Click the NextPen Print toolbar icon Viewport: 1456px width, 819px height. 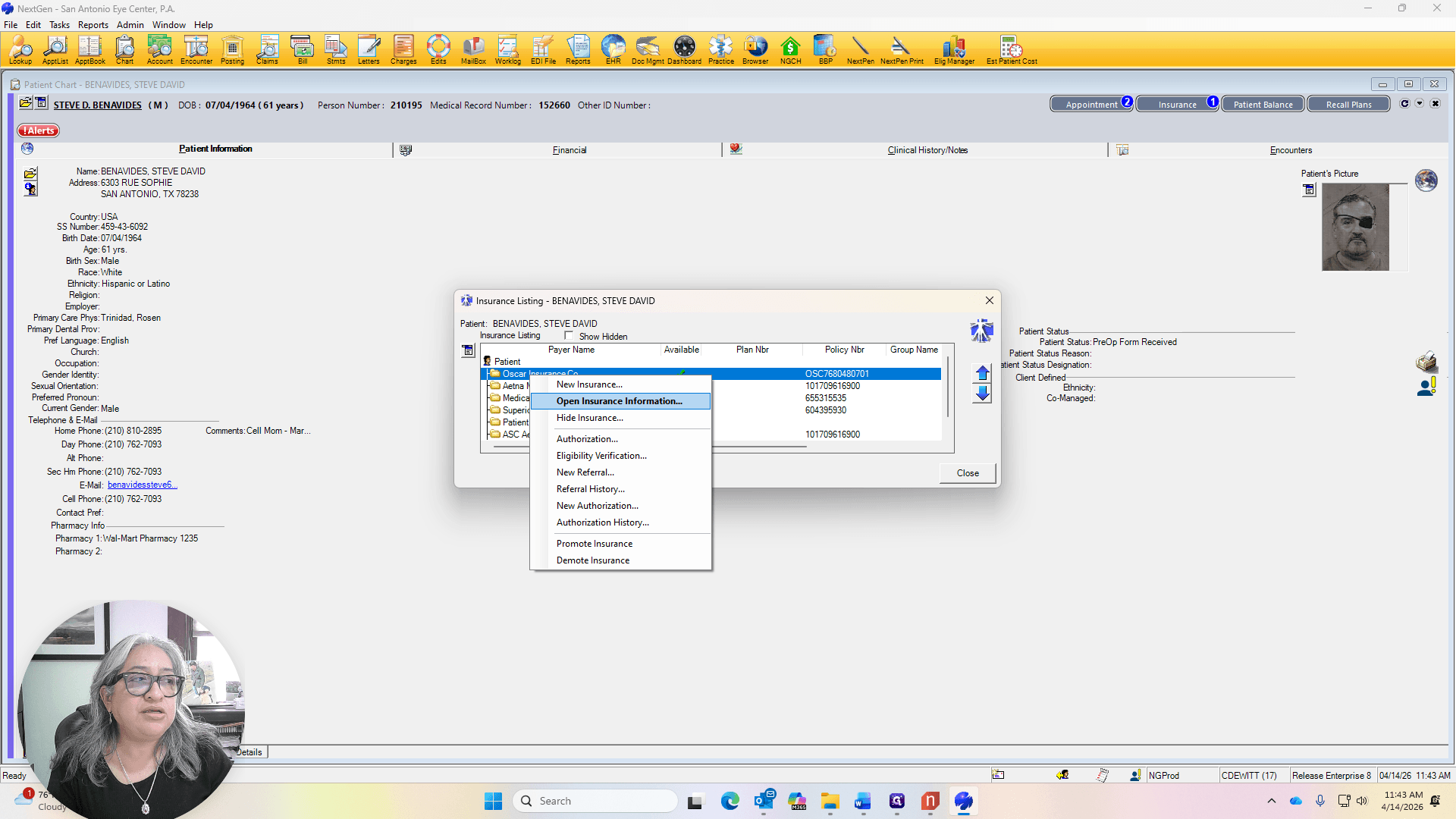click(902, 50)
